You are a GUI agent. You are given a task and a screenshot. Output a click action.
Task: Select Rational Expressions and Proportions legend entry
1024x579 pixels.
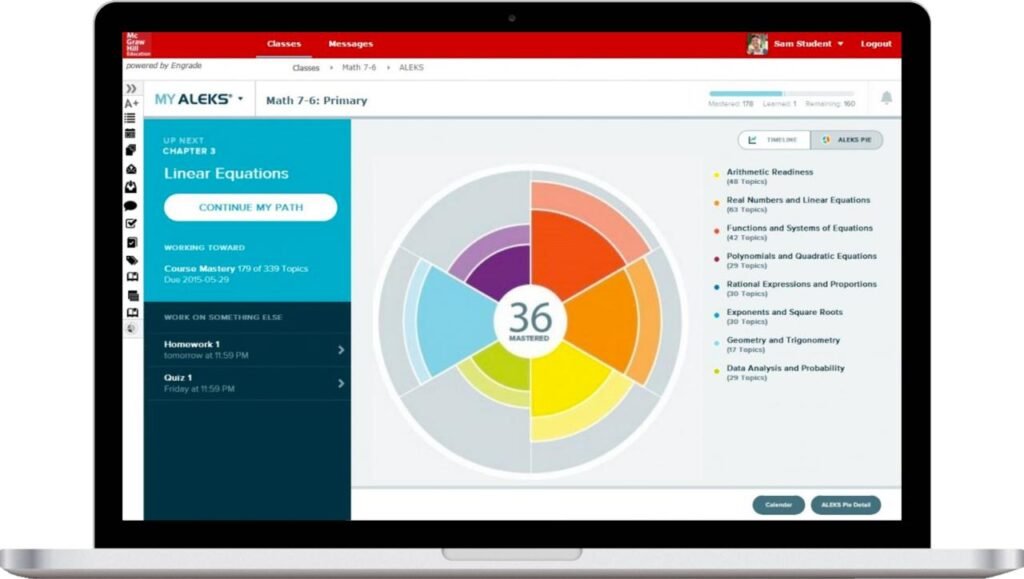pos(795,289)
